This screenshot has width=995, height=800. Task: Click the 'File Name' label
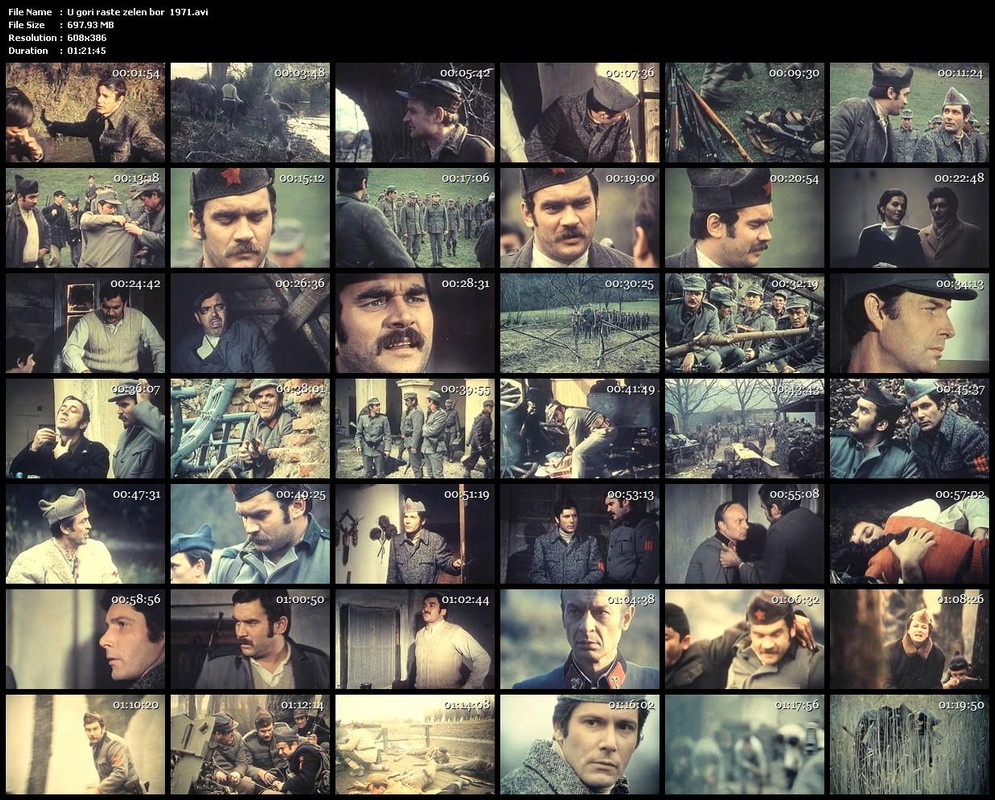(30, 12)
